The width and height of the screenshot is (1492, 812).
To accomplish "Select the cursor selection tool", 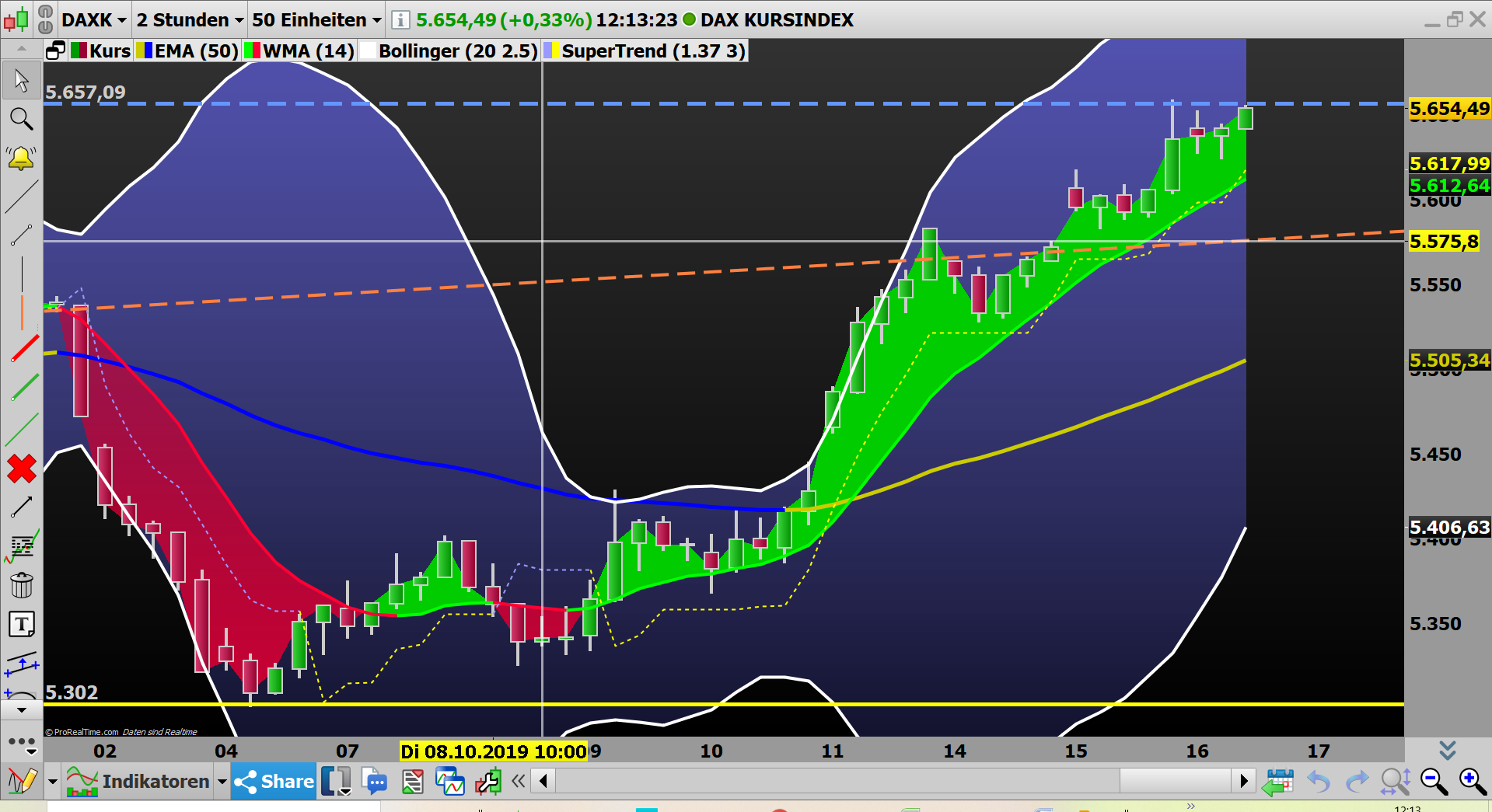I will (22, 80).
